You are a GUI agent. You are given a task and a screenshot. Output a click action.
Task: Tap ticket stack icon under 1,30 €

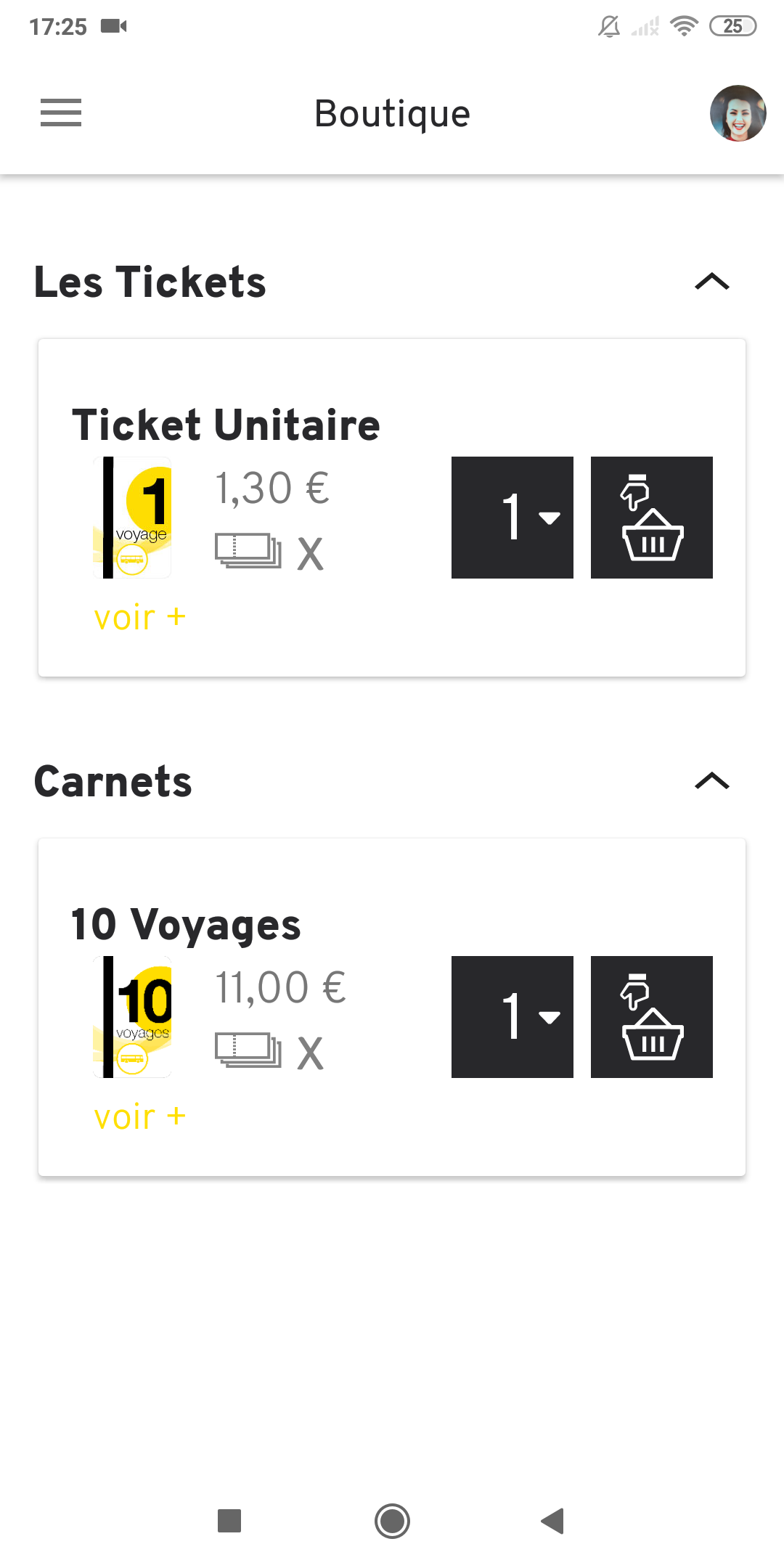tap(248, 551)
